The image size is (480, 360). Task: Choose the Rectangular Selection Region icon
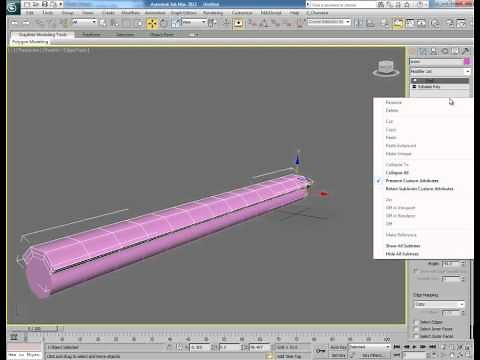tap(126, 23)
